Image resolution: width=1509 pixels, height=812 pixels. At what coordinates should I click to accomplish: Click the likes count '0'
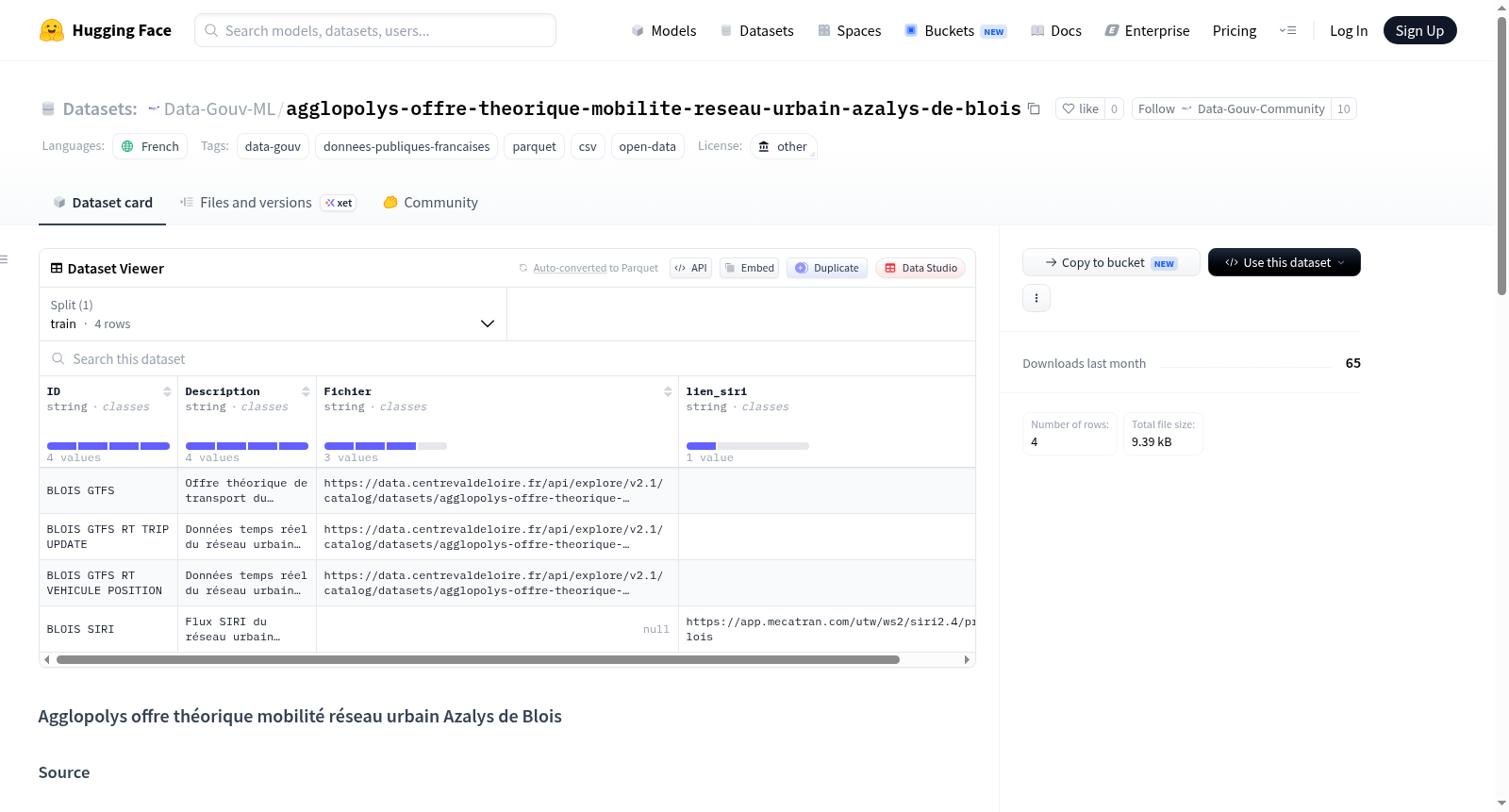coord(1114,108)
